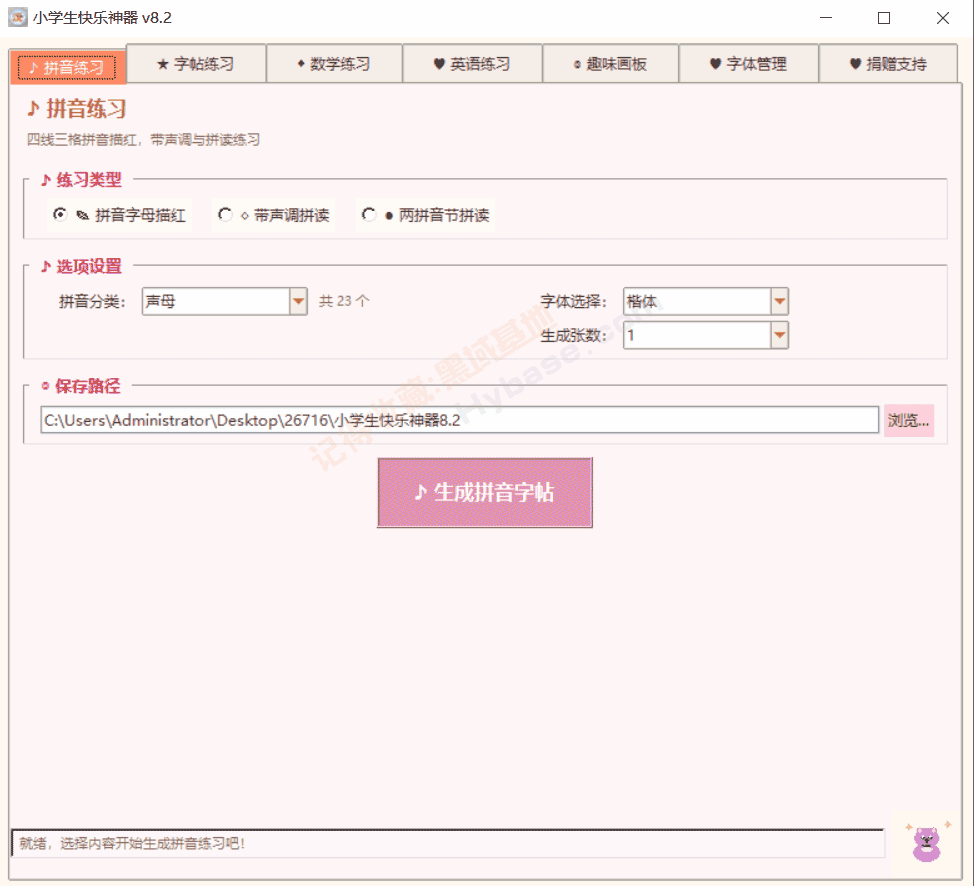This screenshot has height=886, width=974.
Task: Click the status bar message 就绪
Action: 132,843
